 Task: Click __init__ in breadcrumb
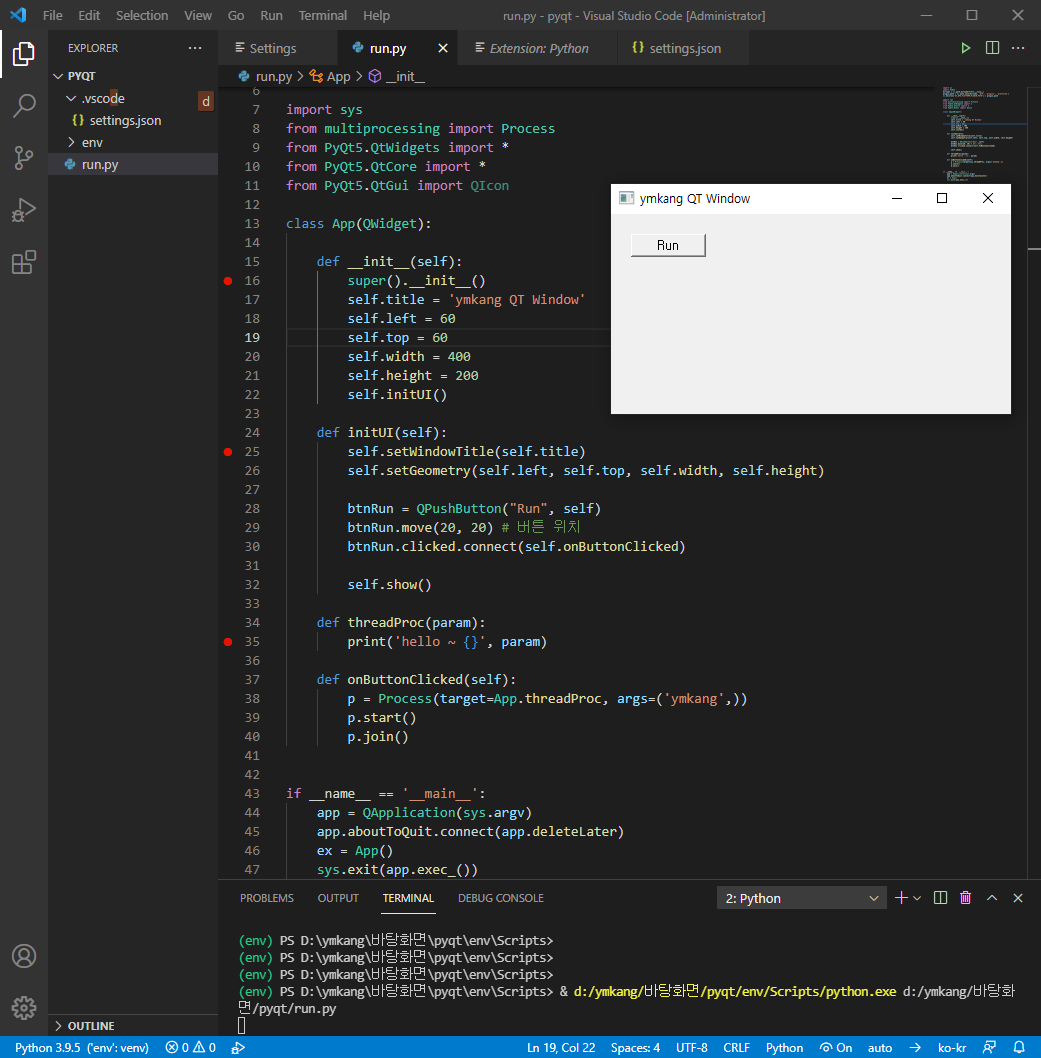click(397, 76)
